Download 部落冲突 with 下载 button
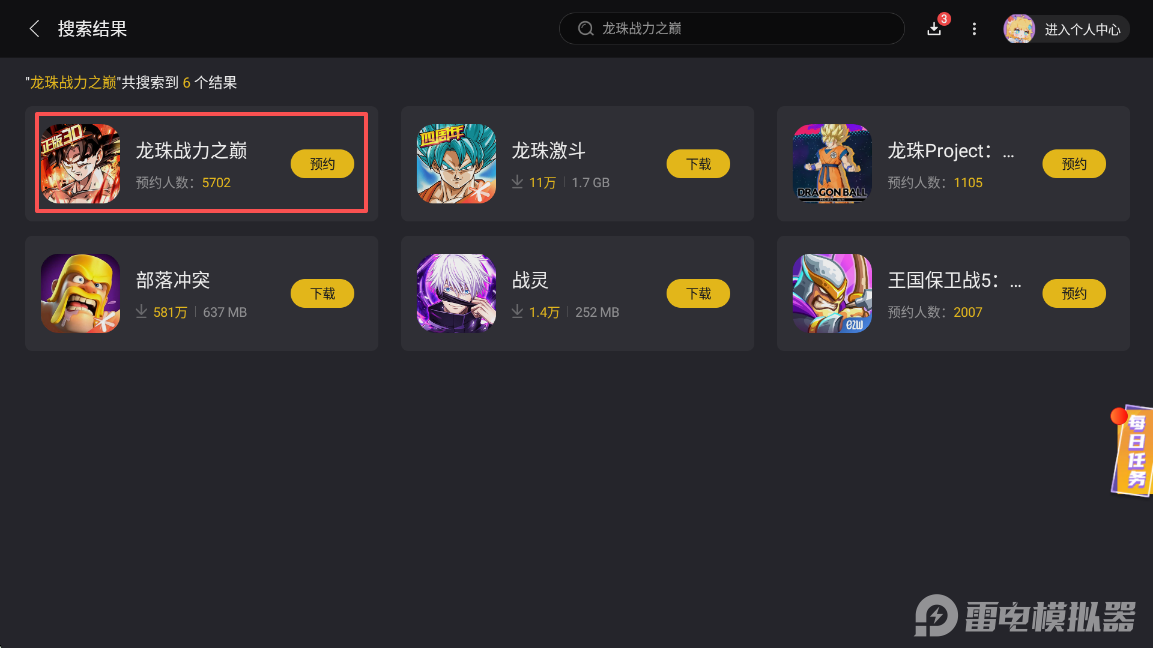The height and width of the screenshot is (648, 1153). (322, 293)
